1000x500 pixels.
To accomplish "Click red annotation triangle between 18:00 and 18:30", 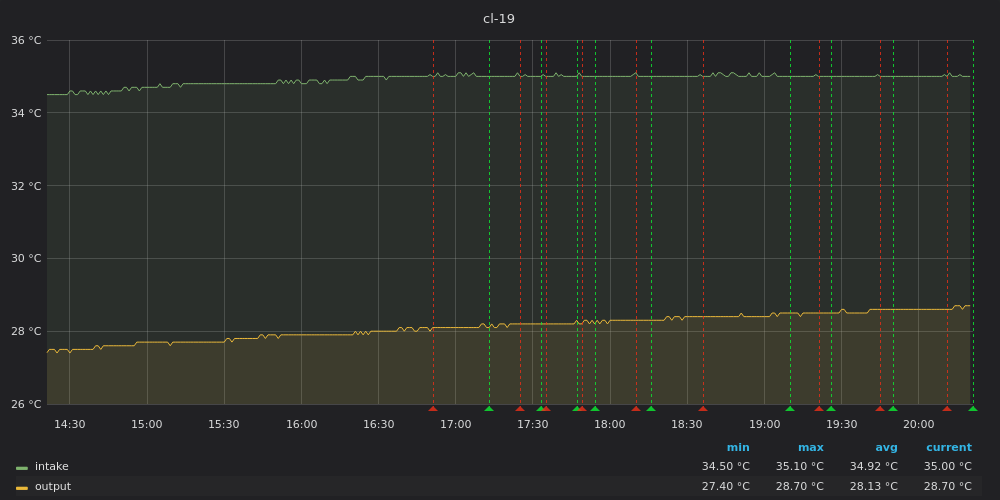I will point(636,408).
